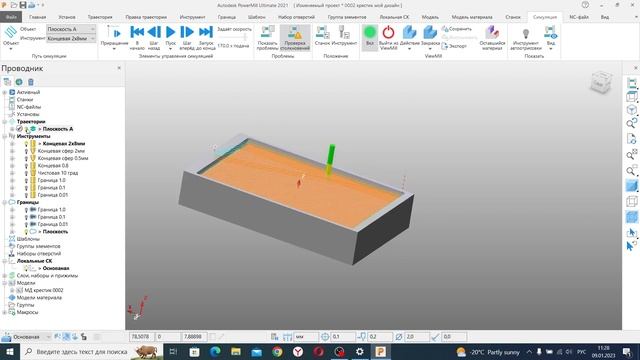Toggle the green ViewMill Вкл button
640x360 pixels.
point(370,37)
